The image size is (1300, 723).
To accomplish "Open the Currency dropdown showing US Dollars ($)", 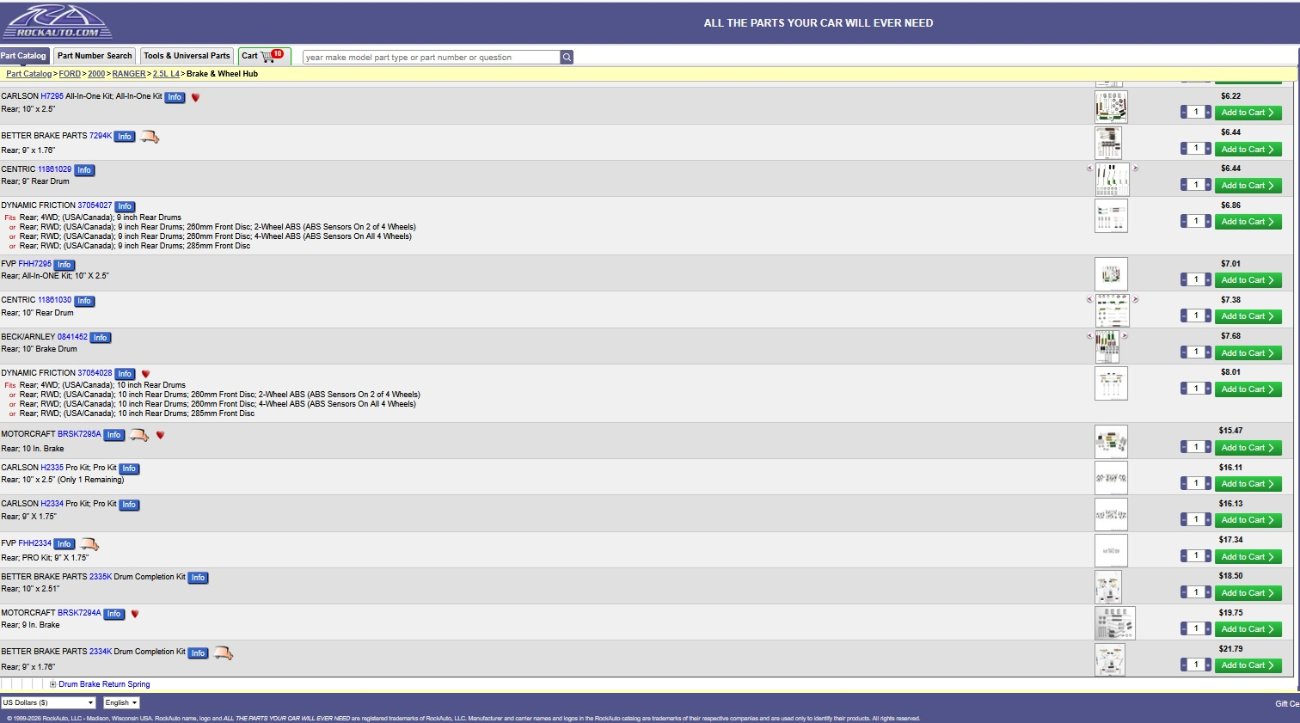I will tap(48, 703).
